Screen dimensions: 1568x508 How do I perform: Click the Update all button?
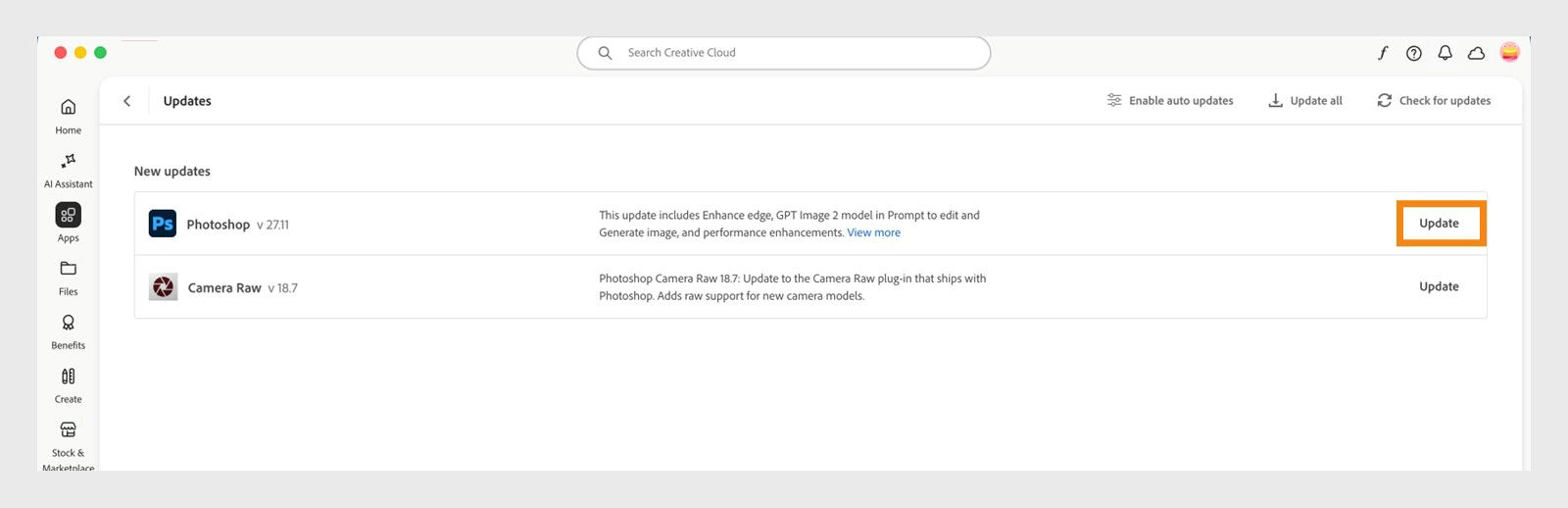pyautogui.click(x=1305, y=101)
